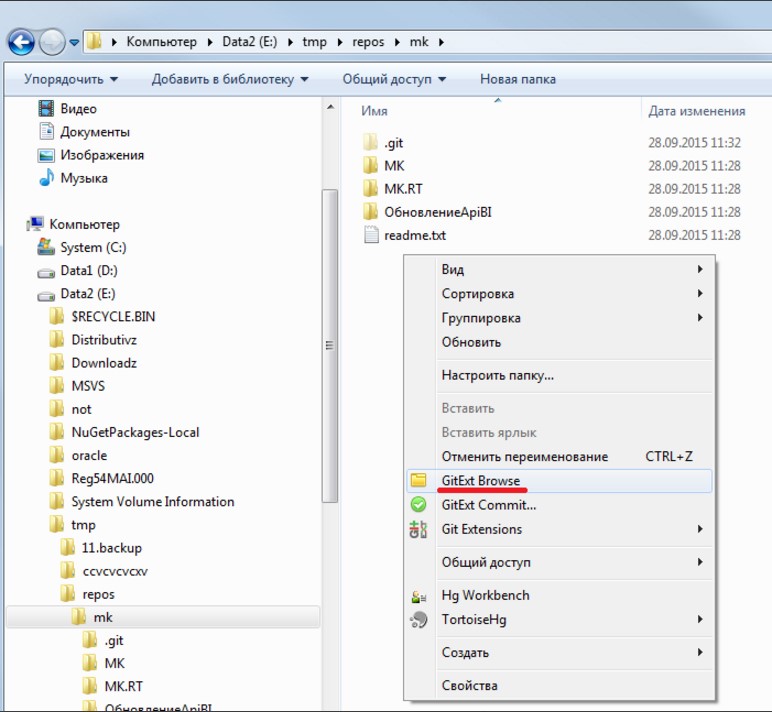Open the Создать submenu
This screenshot has height=712, width=772.
coord(465,653)
